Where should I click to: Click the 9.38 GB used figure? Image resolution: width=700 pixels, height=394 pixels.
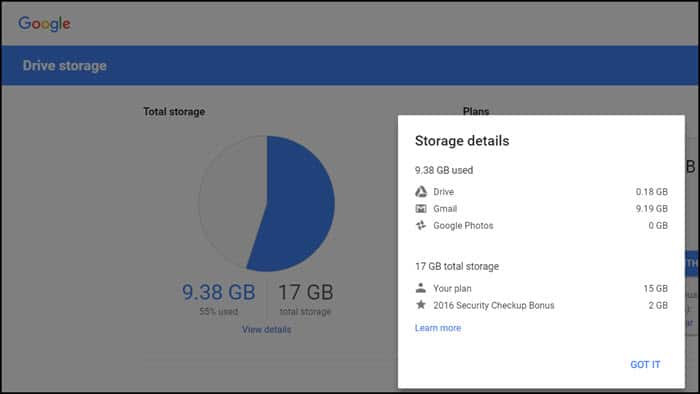[x=219, y=292]
